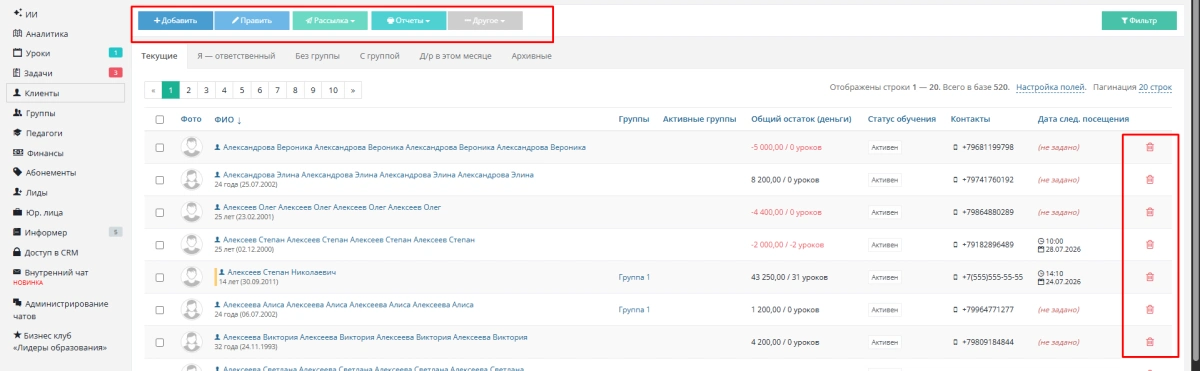Go back with the « pagination arrow
Image resolution: width=1200 pixels, height=371 pixels.
click(153, 89)
